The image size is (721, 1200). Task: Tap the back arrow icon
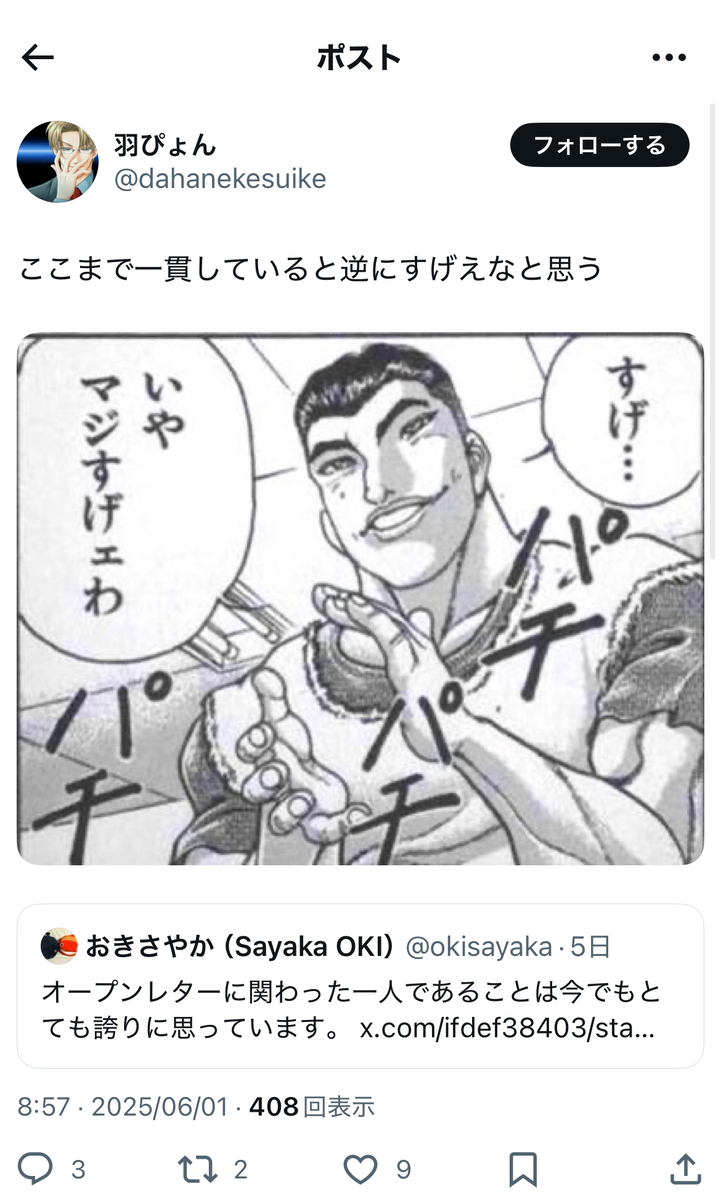[x=37, y=58]
